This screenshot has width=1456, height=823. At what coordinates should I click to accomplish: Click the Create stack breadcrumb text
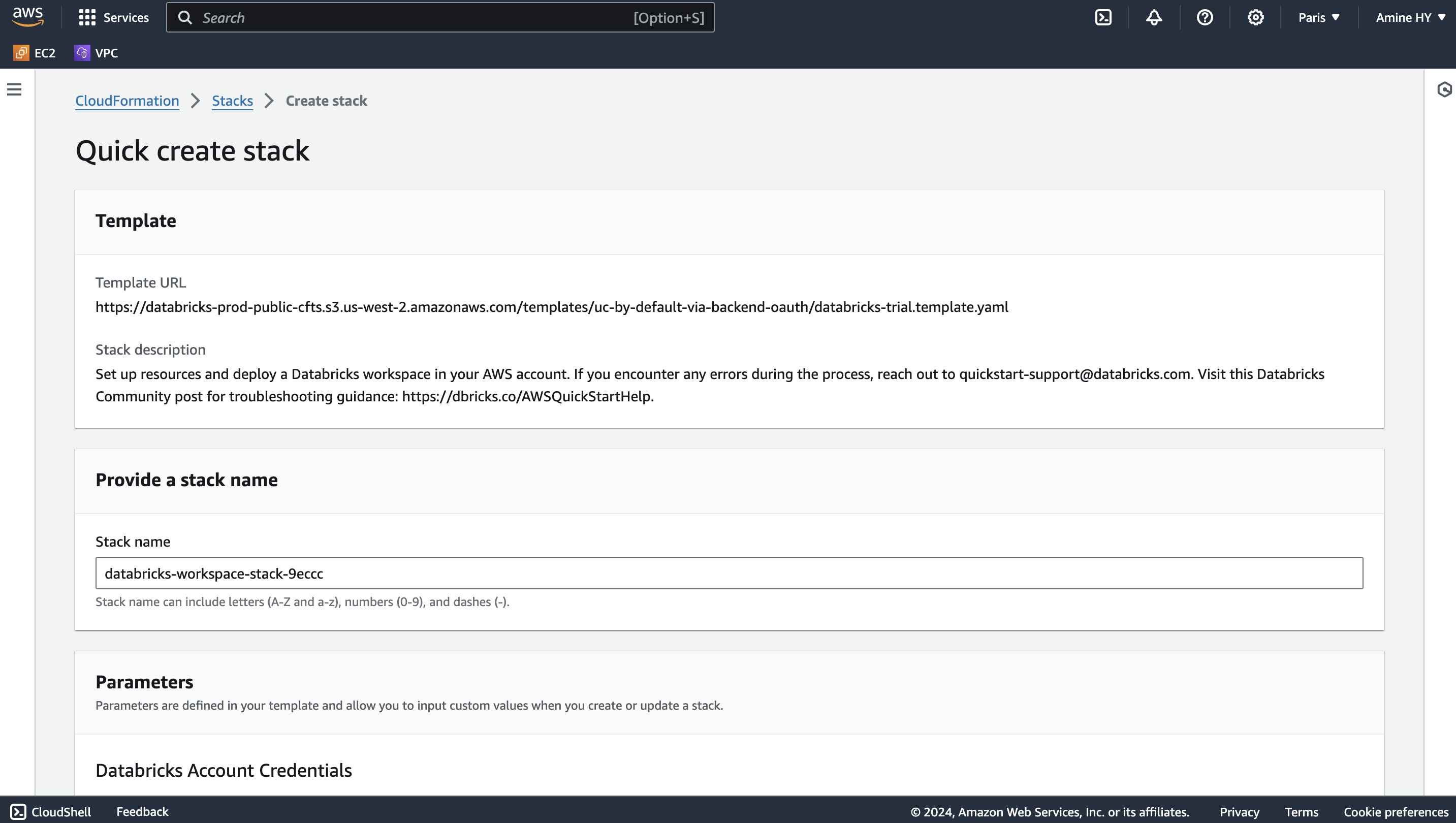click(326, 101)
